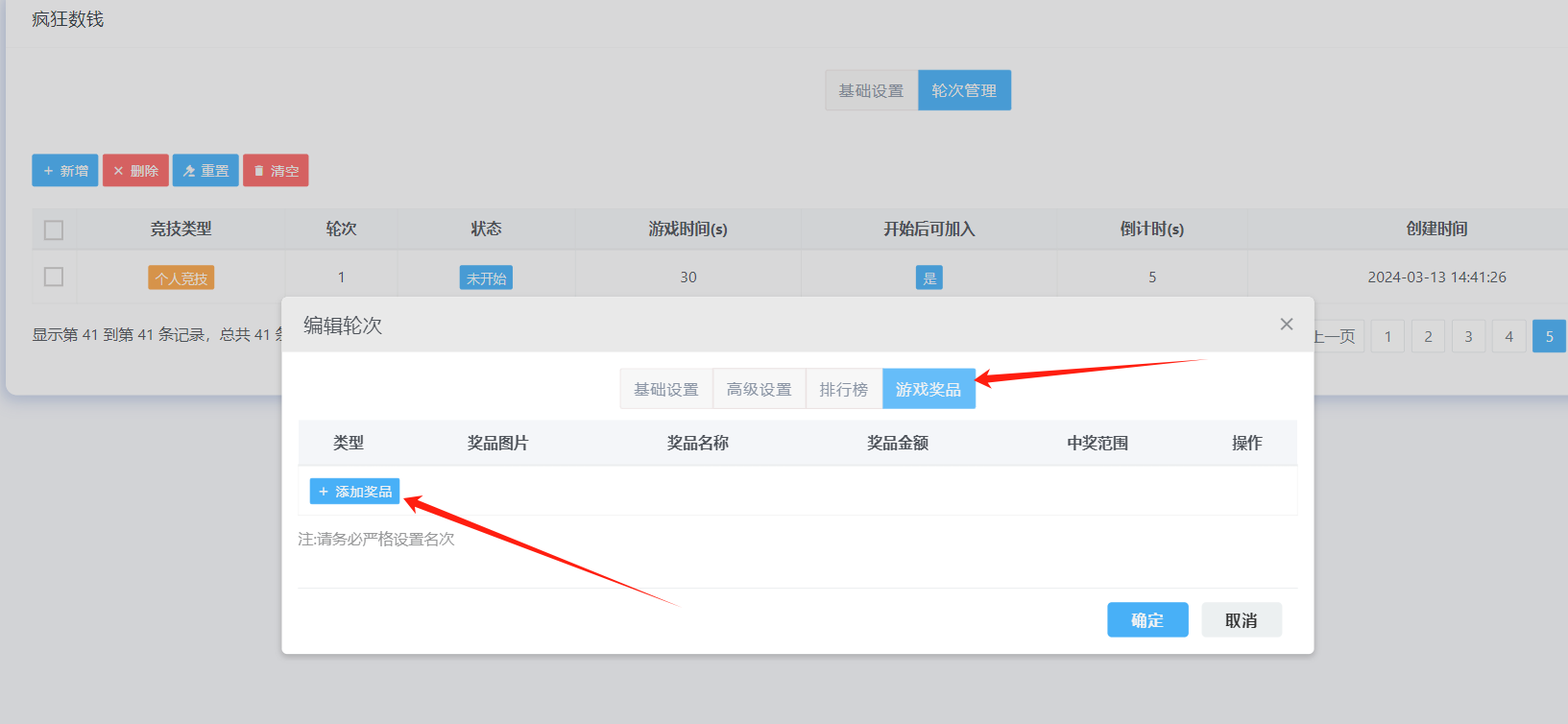Click the 是 badge under 开始后可加入
1568x724 pixels.
pos(929,278)
